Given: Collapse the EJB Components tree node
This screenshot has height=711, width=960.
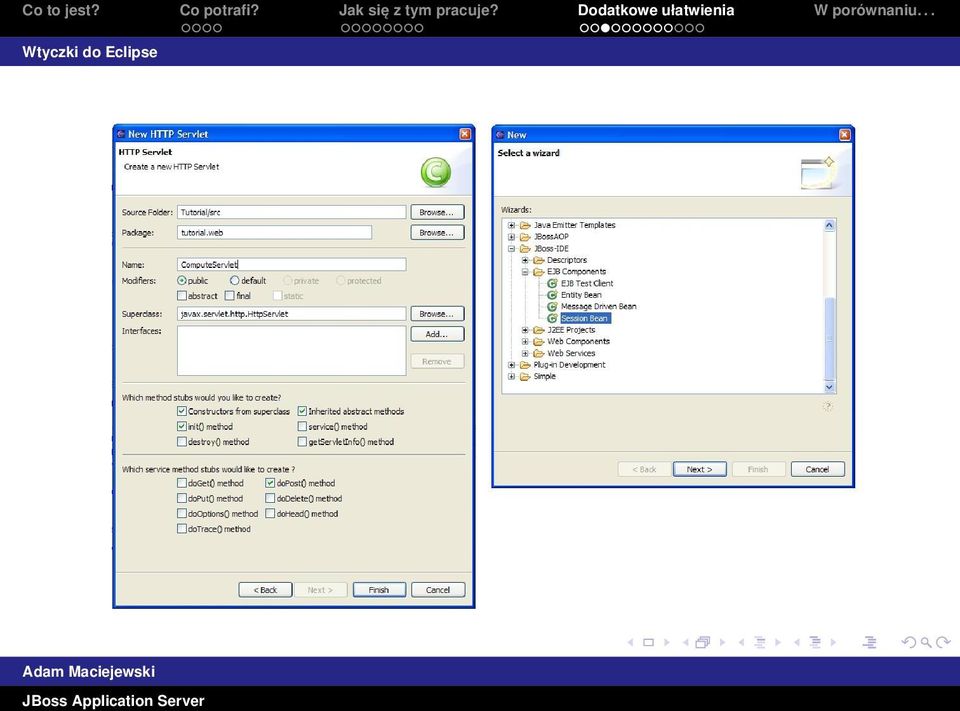Looking at the screenshot, I should point(525,272).
